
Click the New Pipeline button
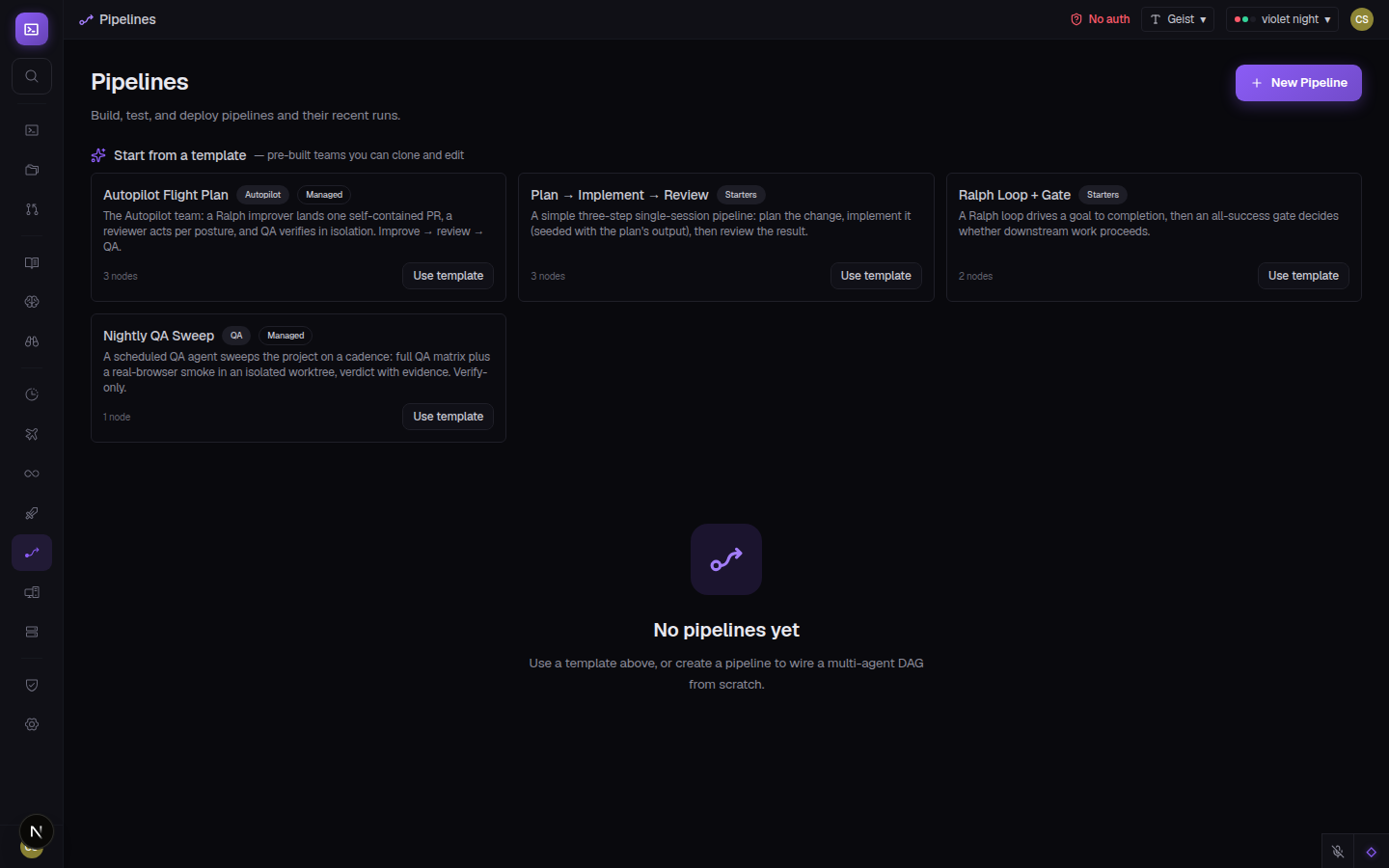(1298, 83)
